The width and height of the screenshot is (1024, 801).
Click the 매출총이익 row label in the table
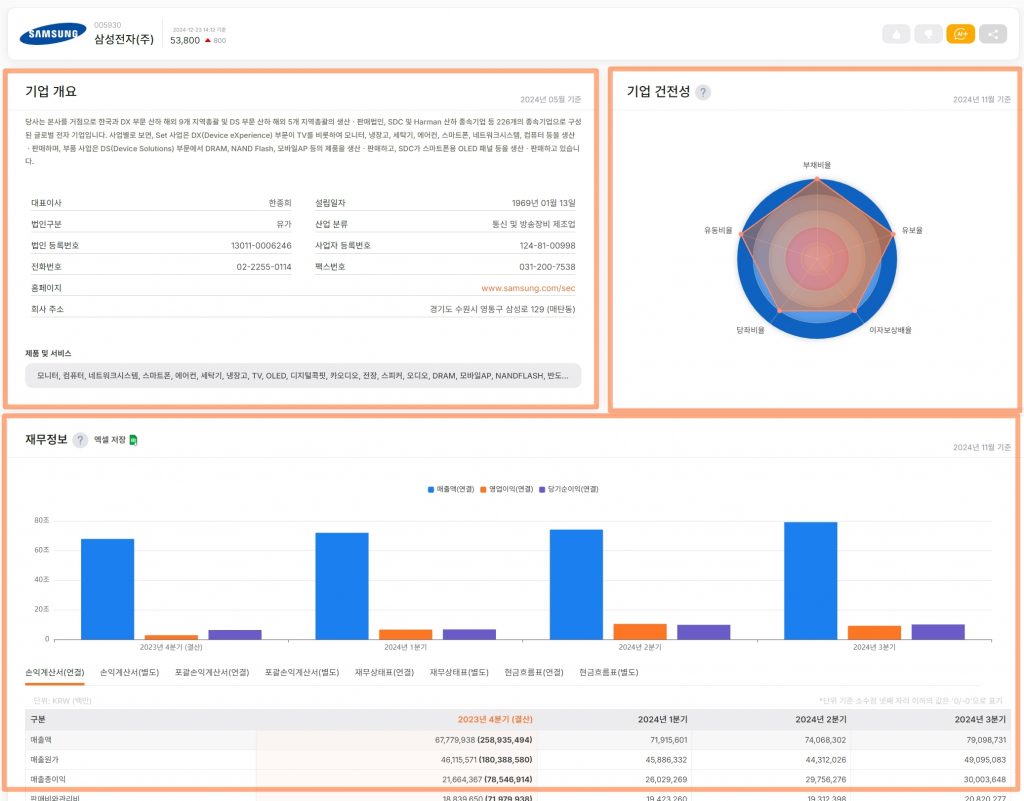(48, 779)
